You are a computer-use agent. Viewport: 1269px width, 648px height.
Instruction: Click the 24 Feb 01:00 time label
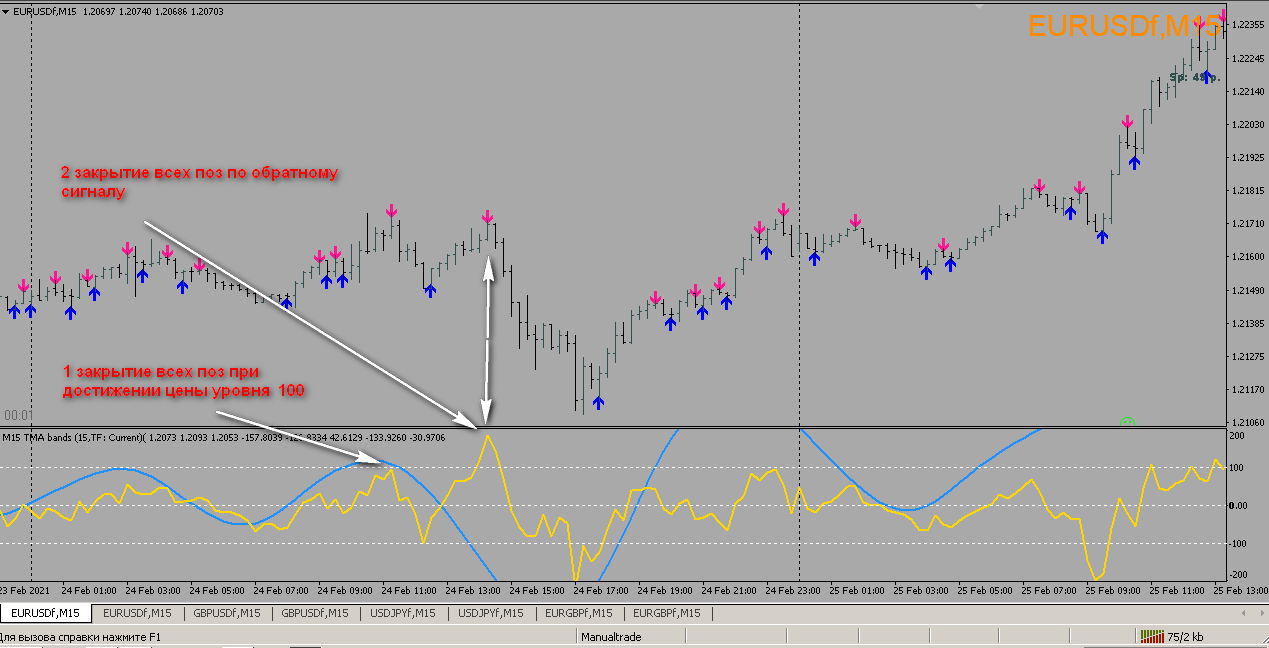90,590
